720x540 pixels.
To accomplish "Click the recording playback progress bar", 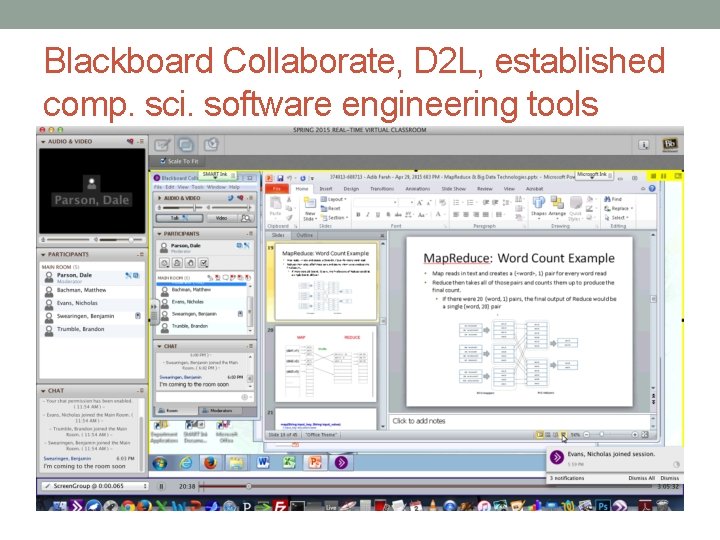I will 425,486.
